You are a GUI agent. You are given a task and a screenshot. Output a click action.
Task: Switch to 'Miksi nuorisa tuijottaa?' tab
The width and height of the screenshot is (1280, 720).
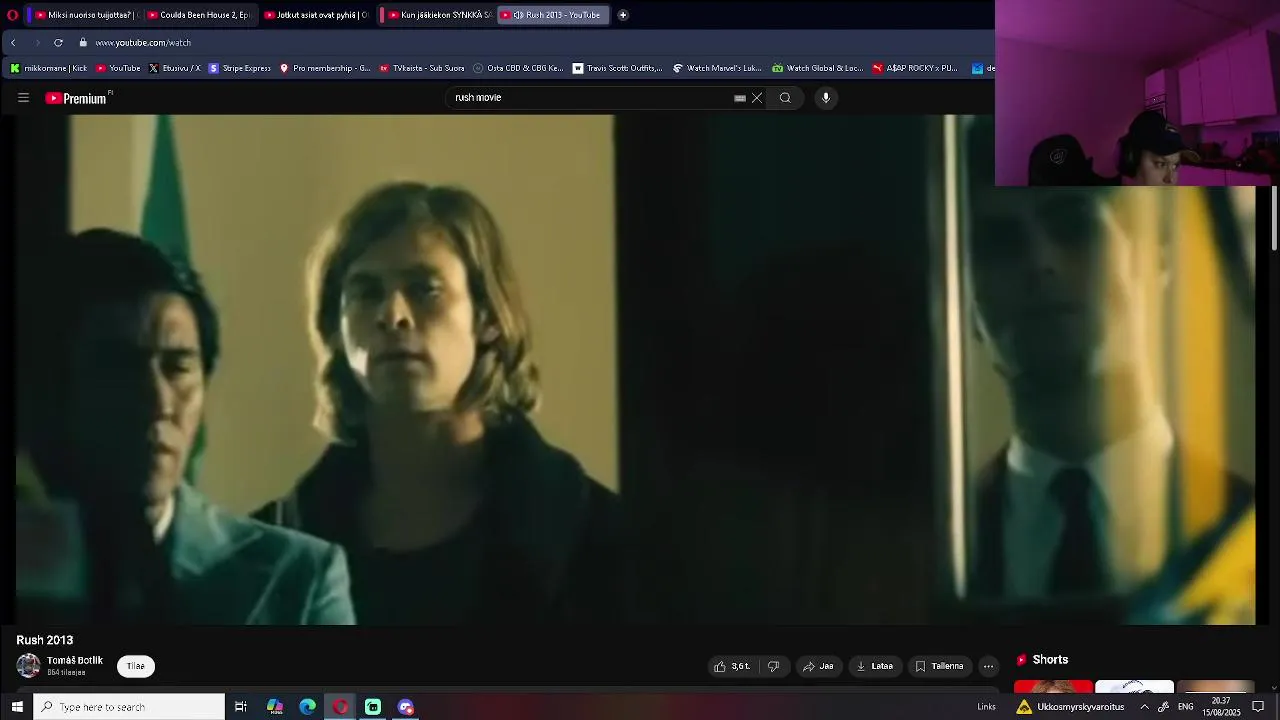[x=84, y=15]
